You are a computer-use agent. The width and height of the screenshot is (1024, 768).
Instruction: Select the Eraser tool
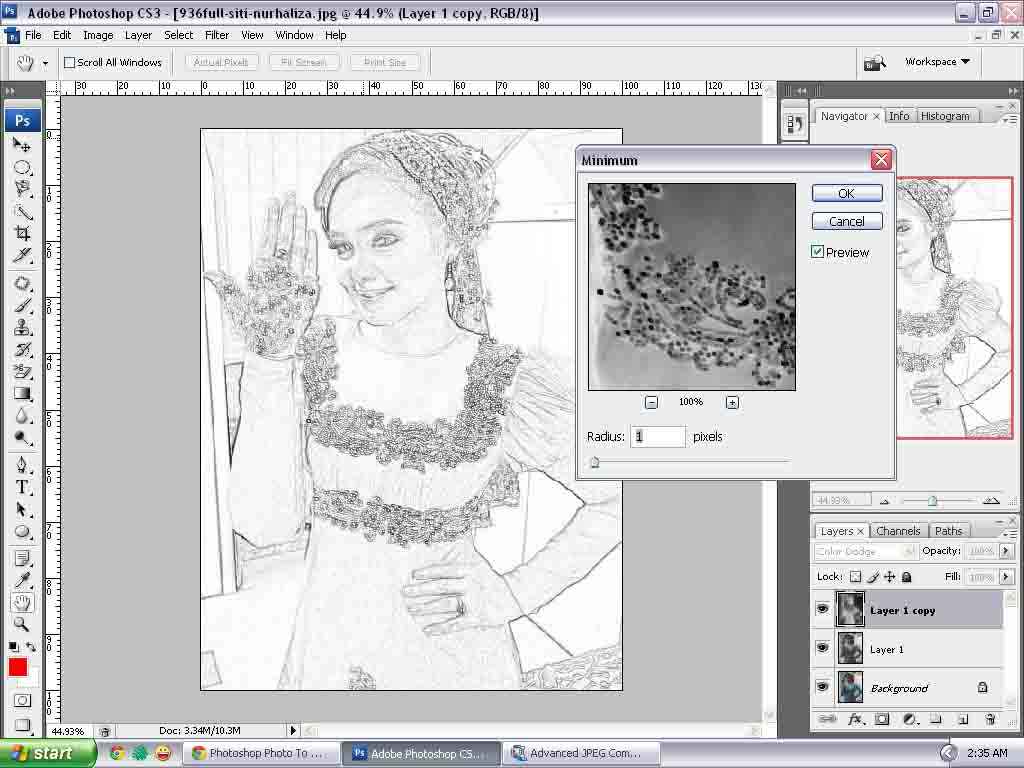22,372
